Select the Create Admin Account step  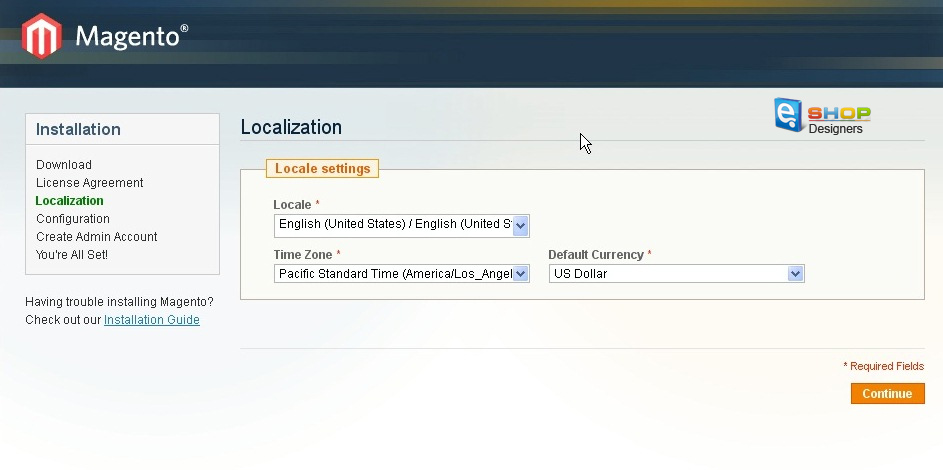click(x=97, y=237)
